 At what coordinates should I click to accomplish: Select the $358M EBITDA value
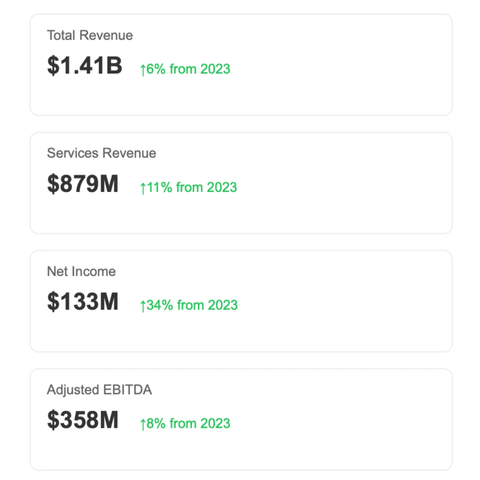point(83,420)
